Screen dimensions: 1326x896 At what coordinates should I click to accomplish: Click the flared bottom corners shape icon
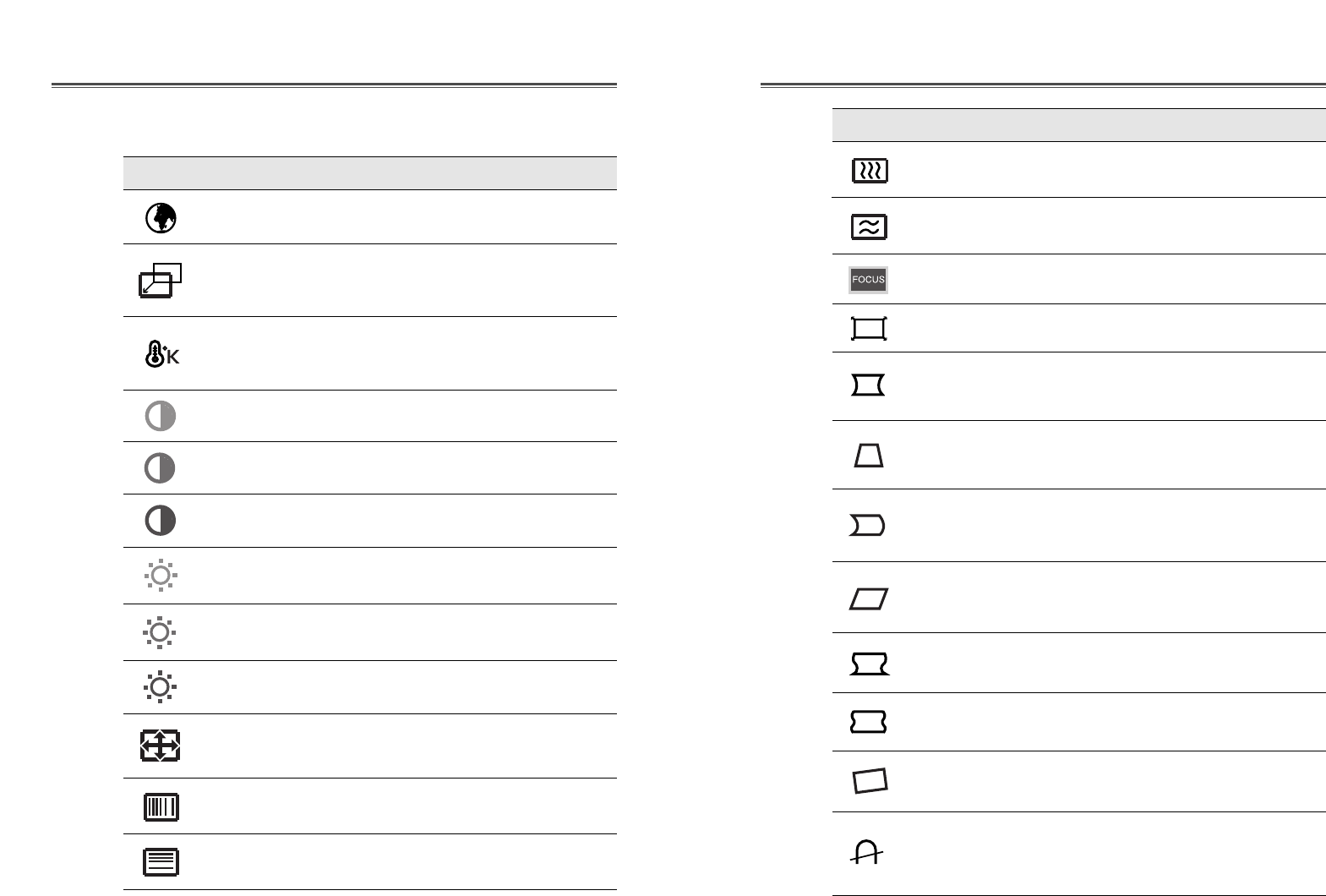(x=869, y=664)
